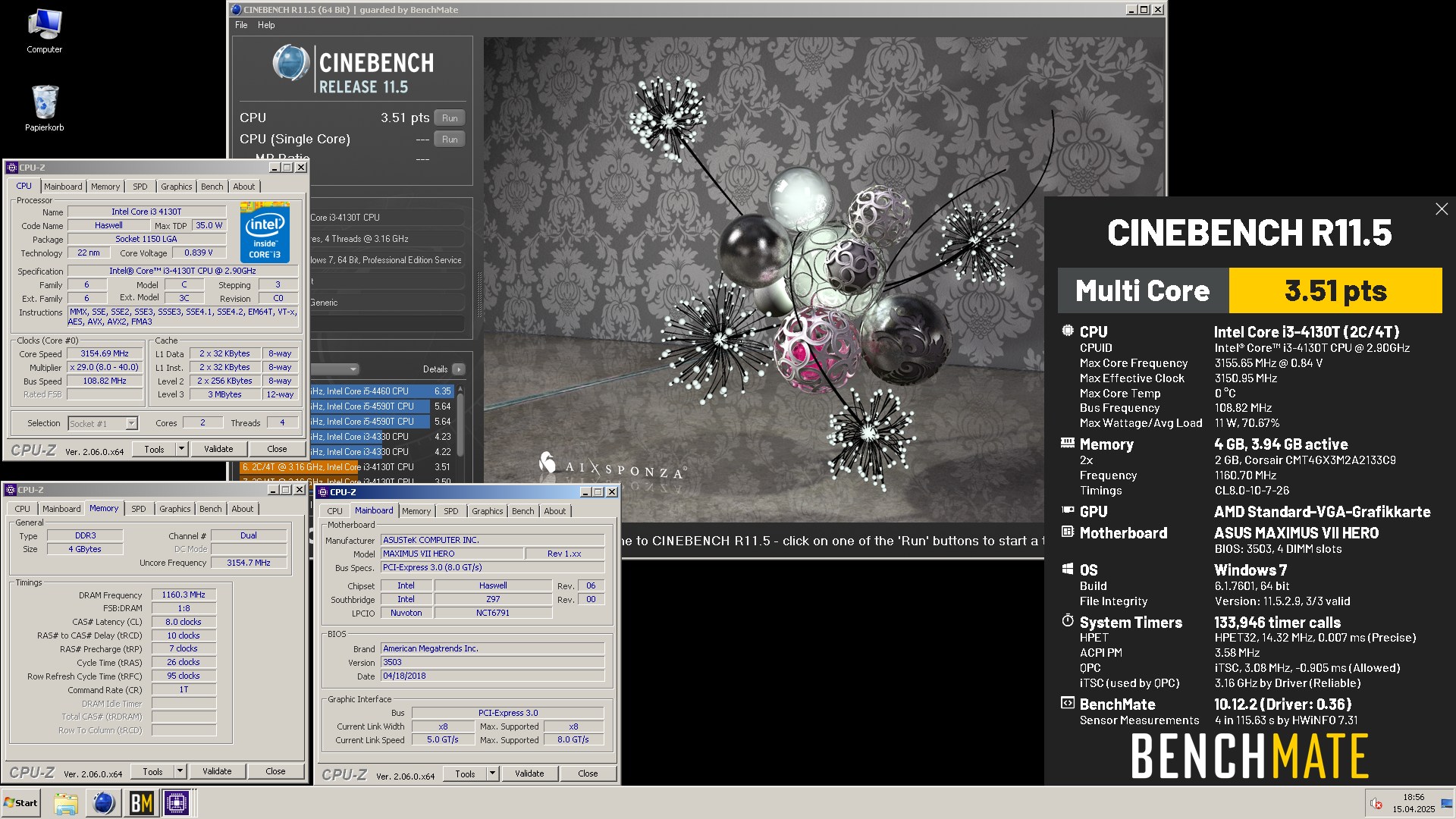Open the About tab in the CPU-Z CPU-tab window

tap(244, 187)
